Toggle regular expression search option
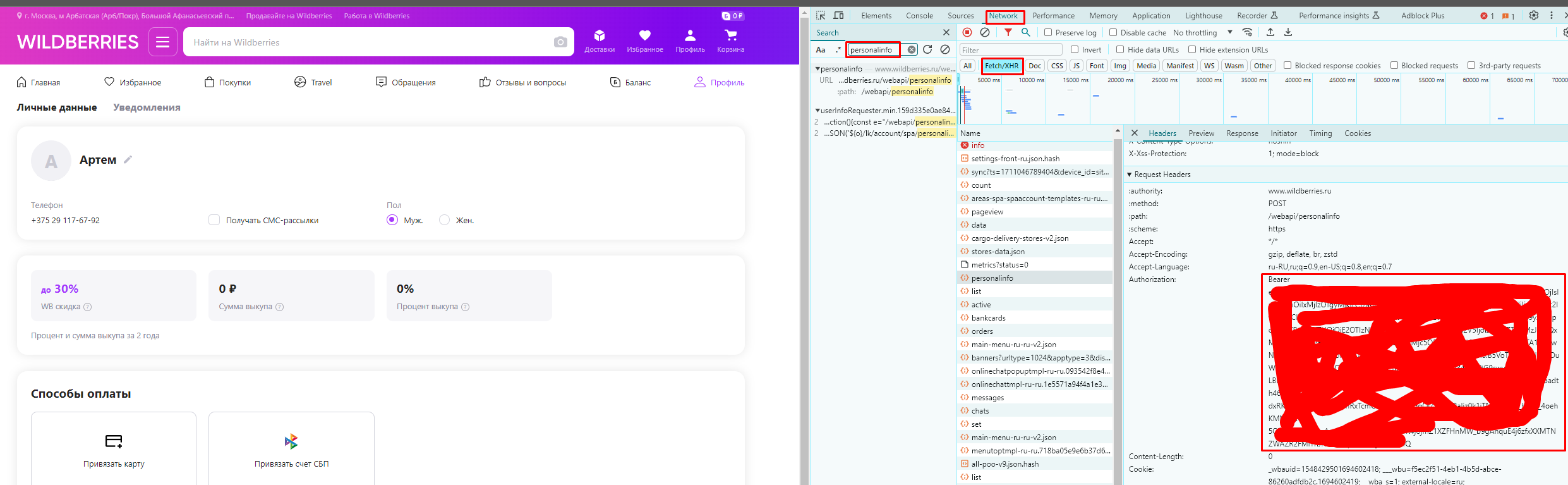This screenshot has height=485, width=1568. click(838, 49)
